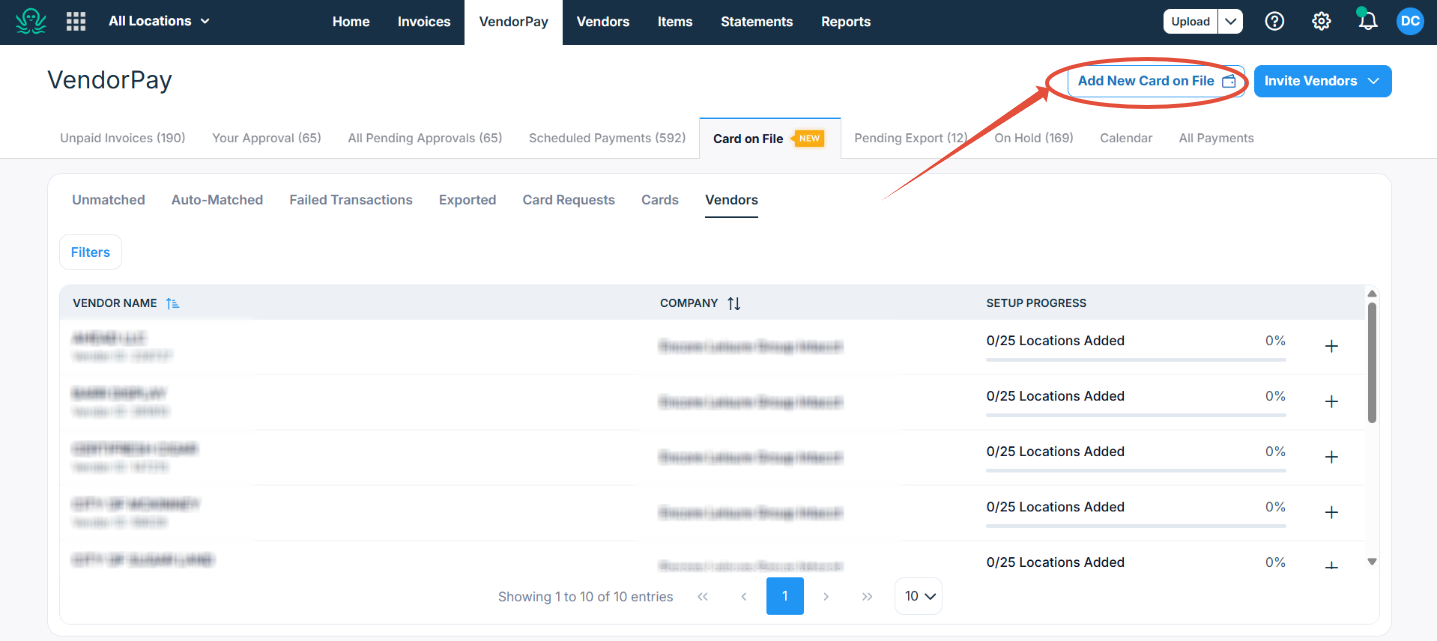
Task: Open the rows per page dropdown
Action: (x=919, y=596)
